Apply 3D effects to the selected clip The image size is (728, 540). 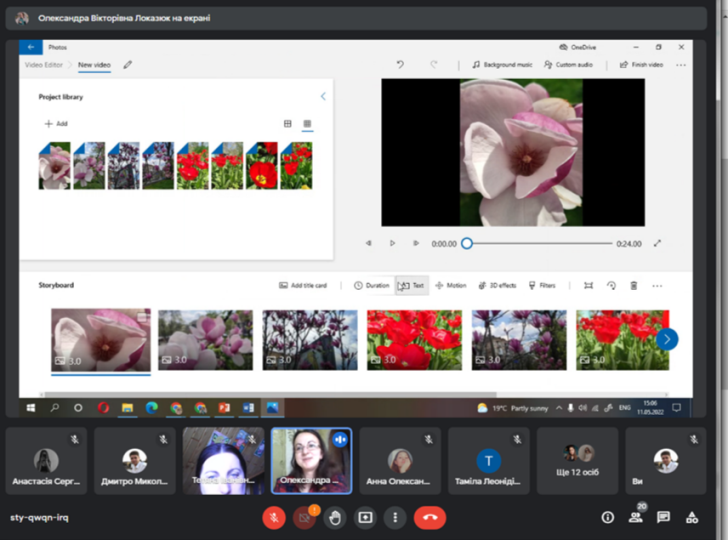497,285
